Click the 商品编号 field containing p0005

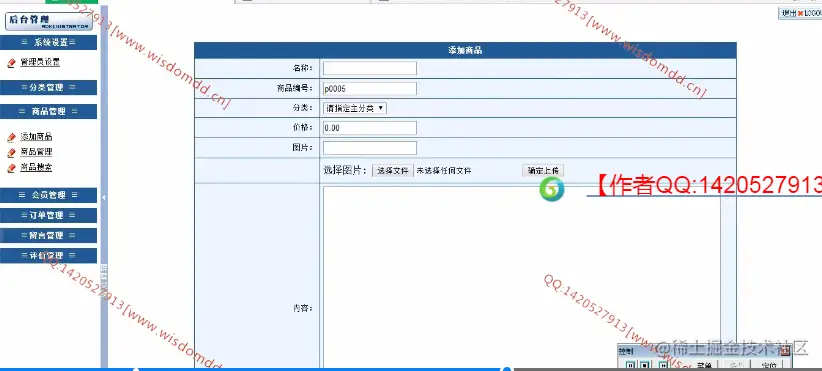coord(370,89)
